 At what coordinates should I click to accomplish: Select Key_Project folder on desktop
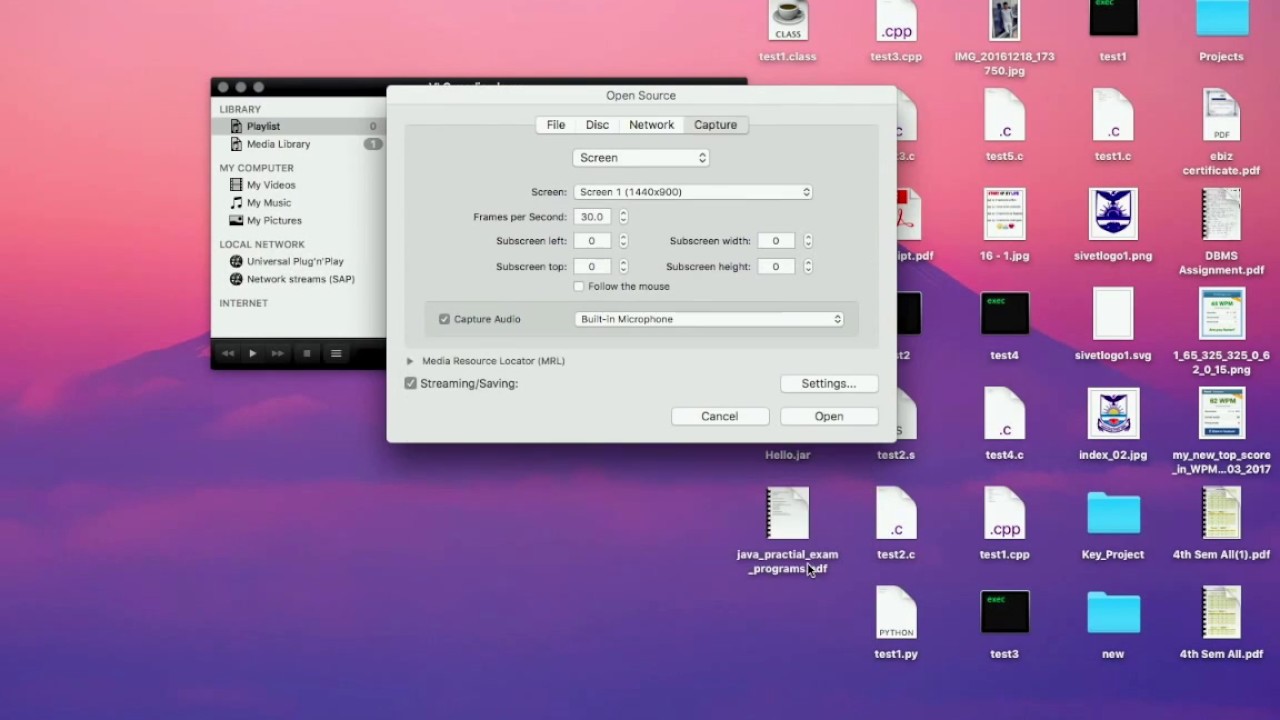click(1113, 524)
